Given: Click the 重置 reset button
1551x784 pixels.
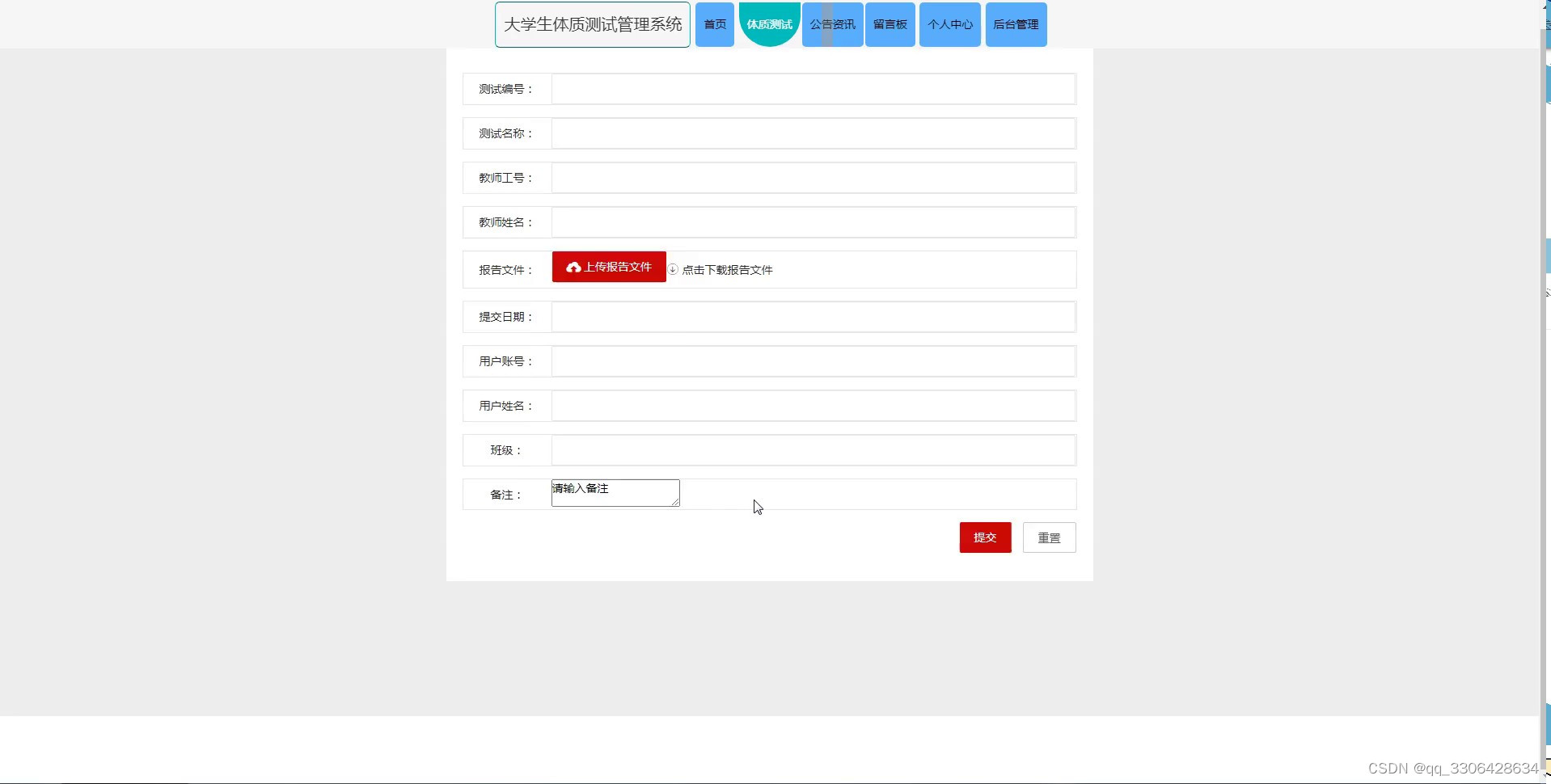Looking at the screenshot, I should 1049,537.
